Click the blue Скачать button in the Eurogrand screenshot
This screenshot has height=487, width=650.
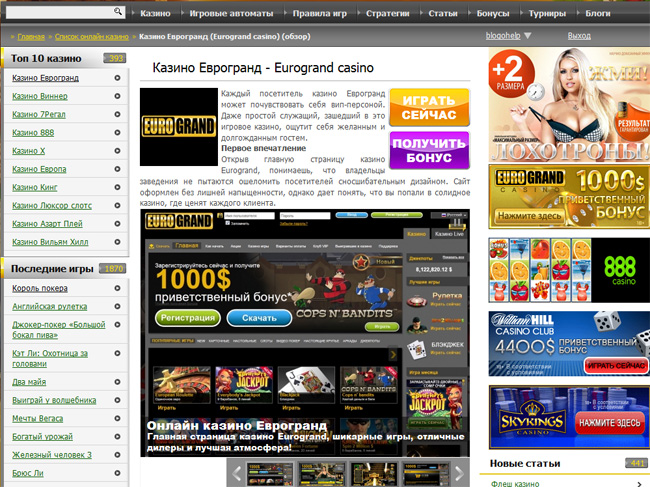(259, 318)
